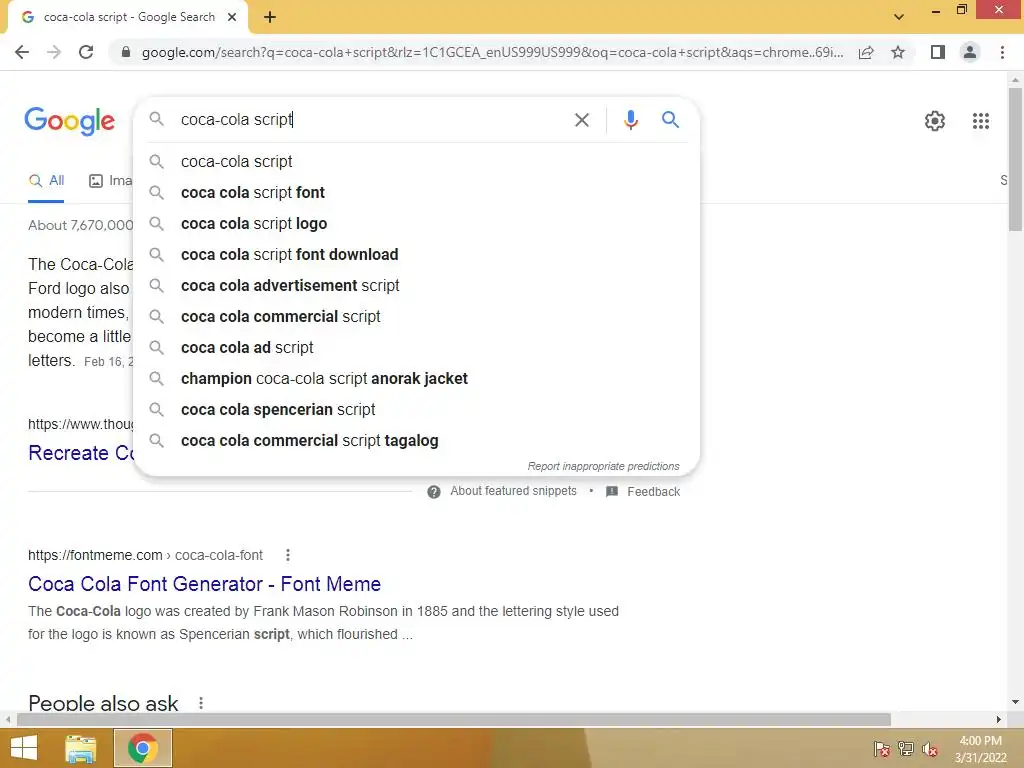Click the Chrome taskbar icon
1024x768 pixels.
(x=143, y=748)
